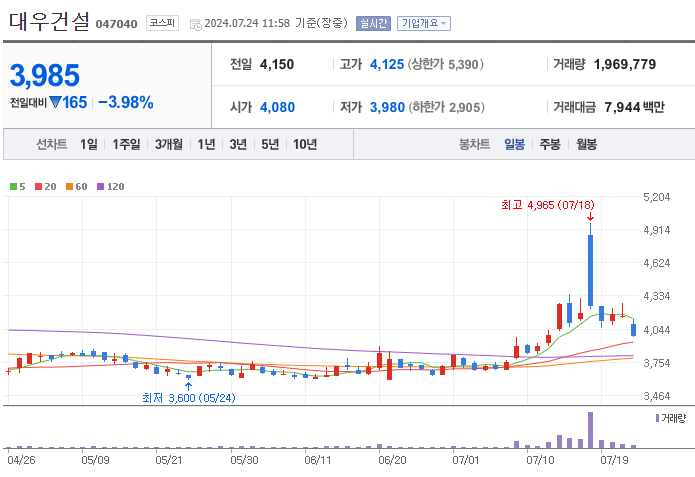Open the 10년 line chart

(305, 144)
